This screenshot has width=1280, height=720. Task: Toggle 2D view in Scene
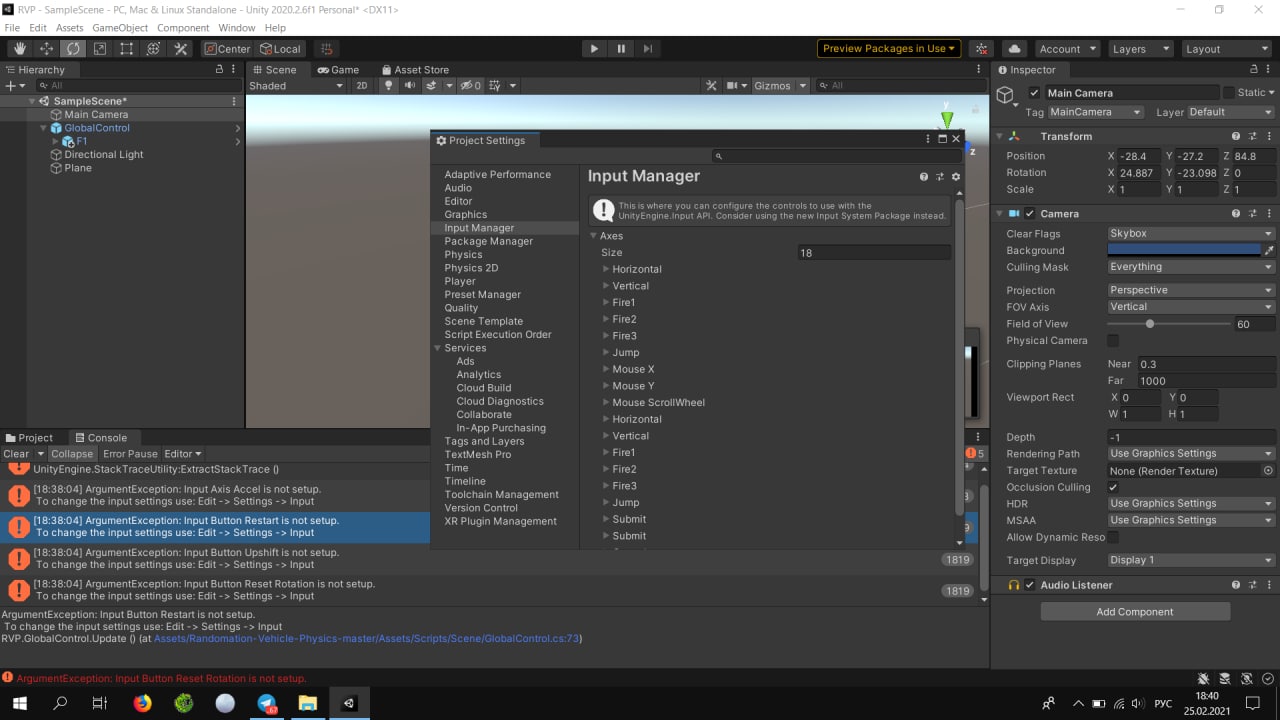pos(362,85)
